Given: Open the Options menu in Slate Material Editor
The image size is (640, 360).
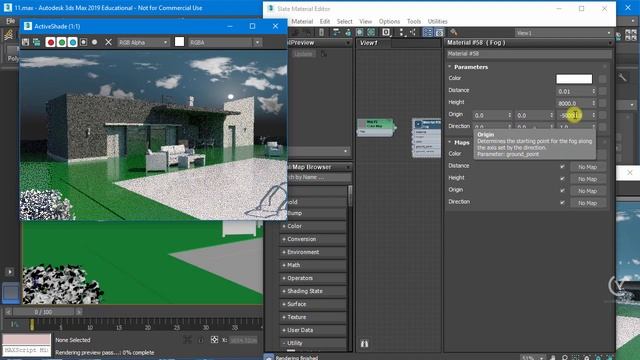Looking at the screenshot, I should (x=389, y=21).
